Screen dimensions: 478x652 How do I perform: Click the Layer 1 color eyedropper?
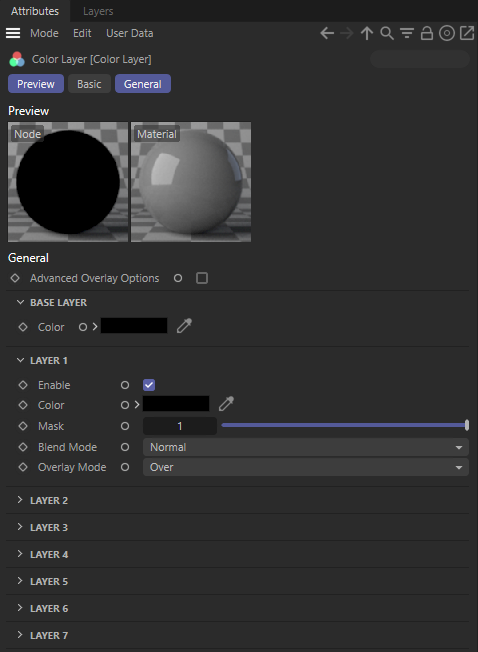click(226, 404)
